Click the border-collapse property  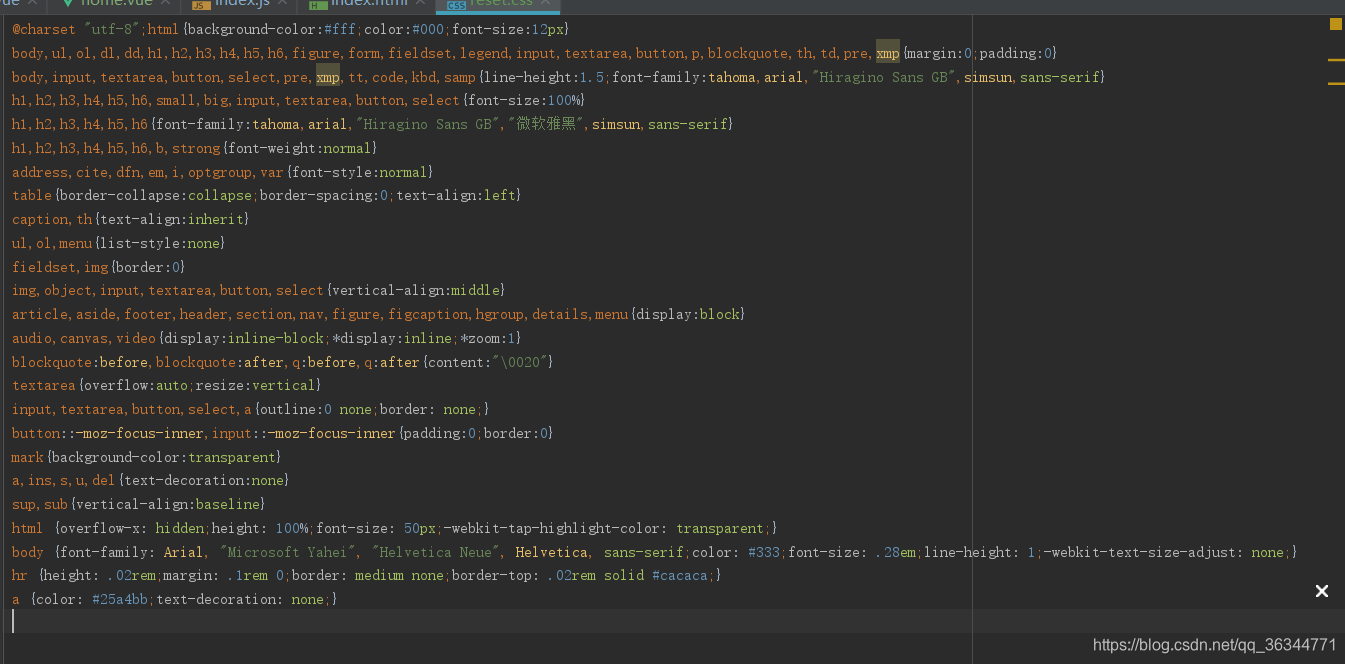click(120, 195)
